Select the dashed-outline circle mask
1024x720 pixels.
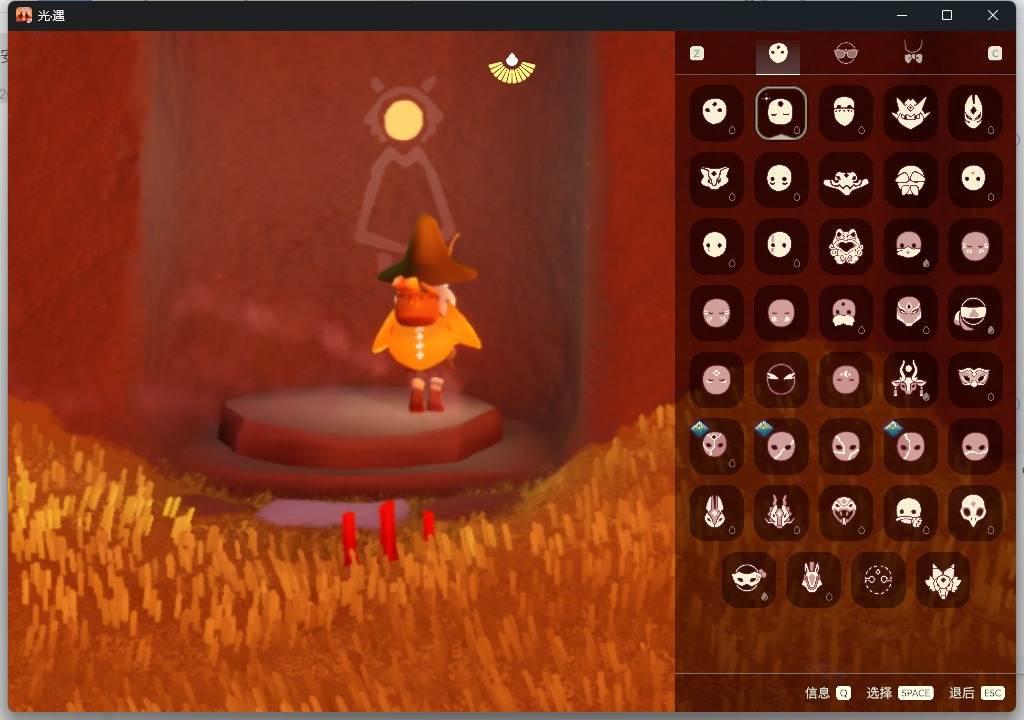pos(878,580)
